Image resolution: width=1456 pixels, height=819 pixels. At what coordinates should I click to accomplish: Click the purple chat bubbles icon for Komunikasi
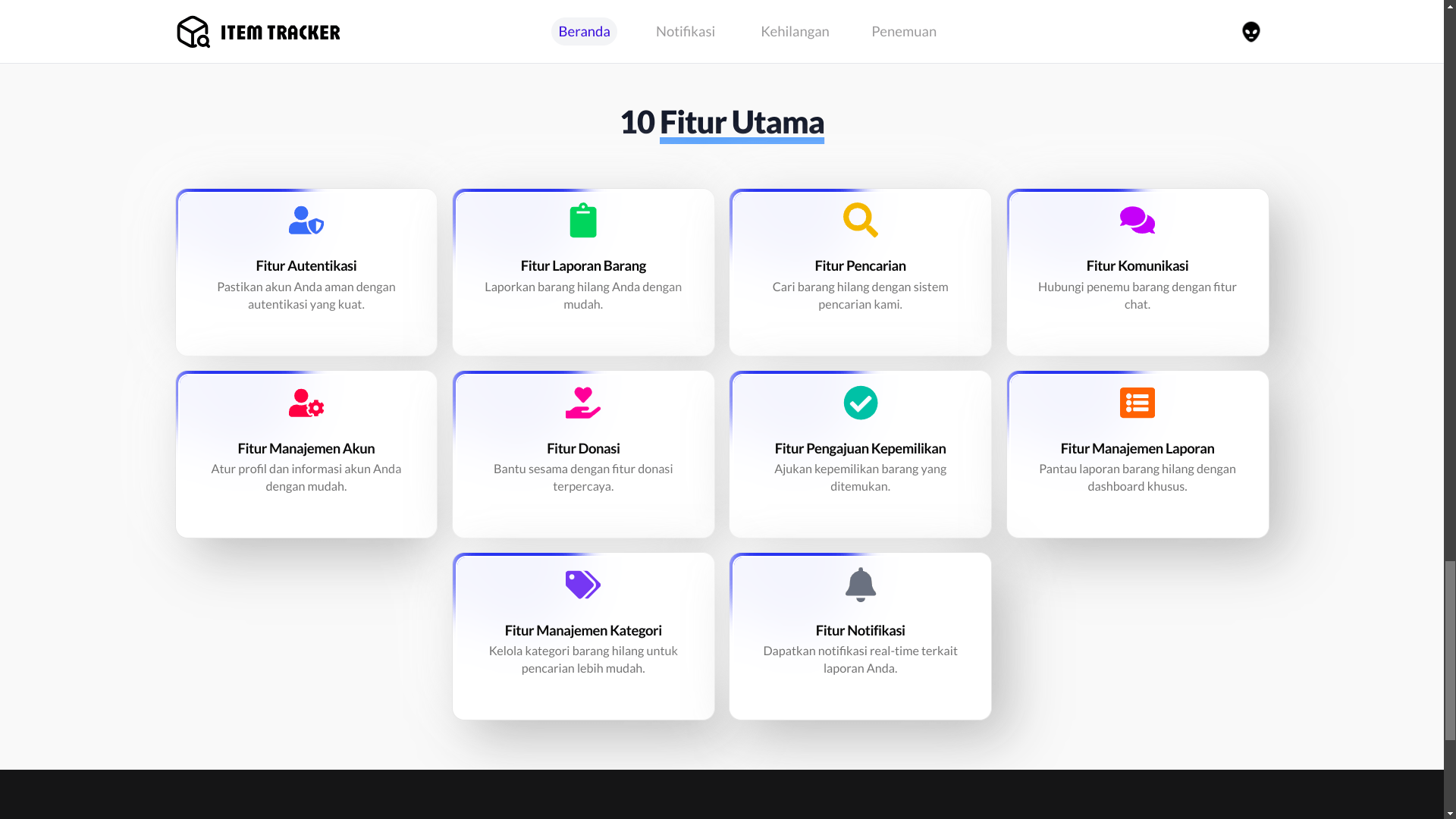(1137, 220)
